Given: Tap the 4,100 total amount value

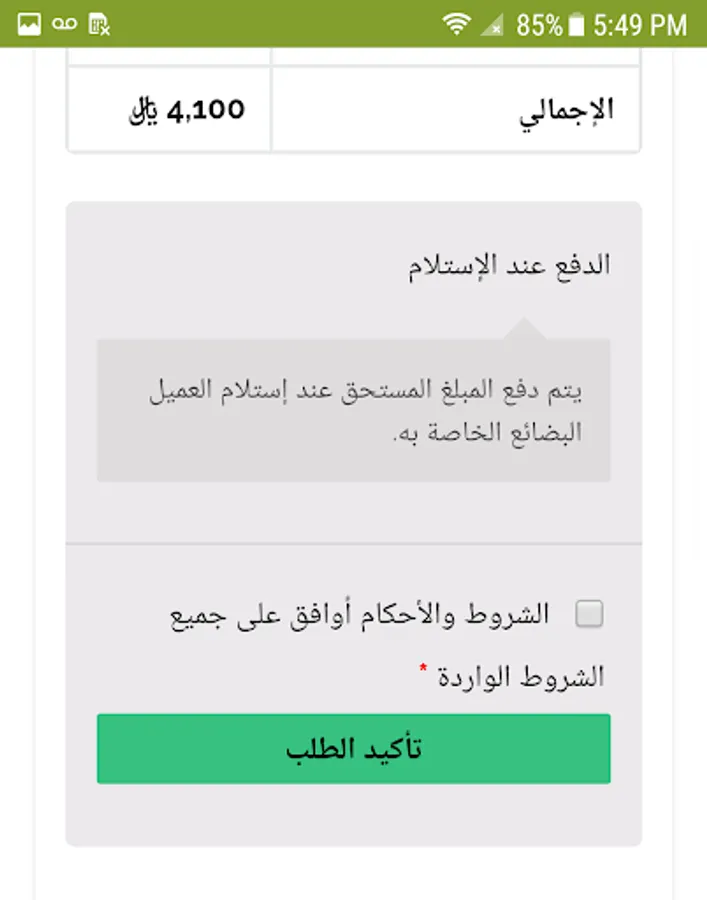Looking at the screenshot, I should coord(207,110).
